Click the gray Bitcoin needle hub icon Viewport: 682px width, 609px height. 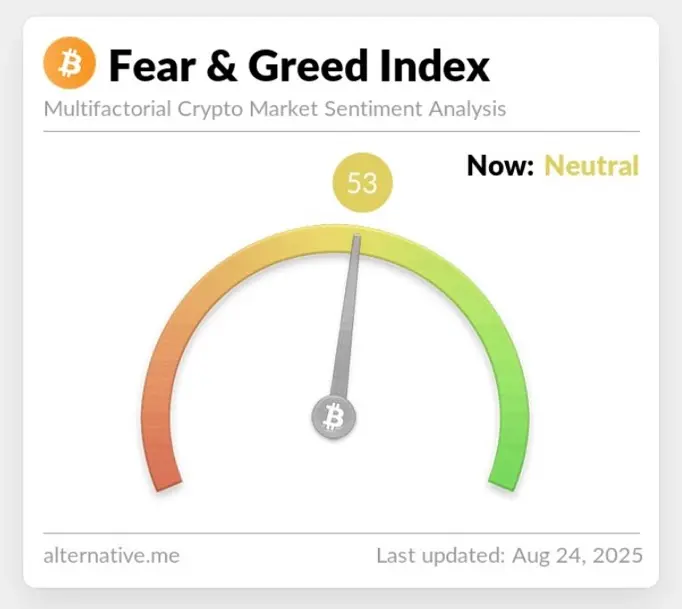click(334, 417)
